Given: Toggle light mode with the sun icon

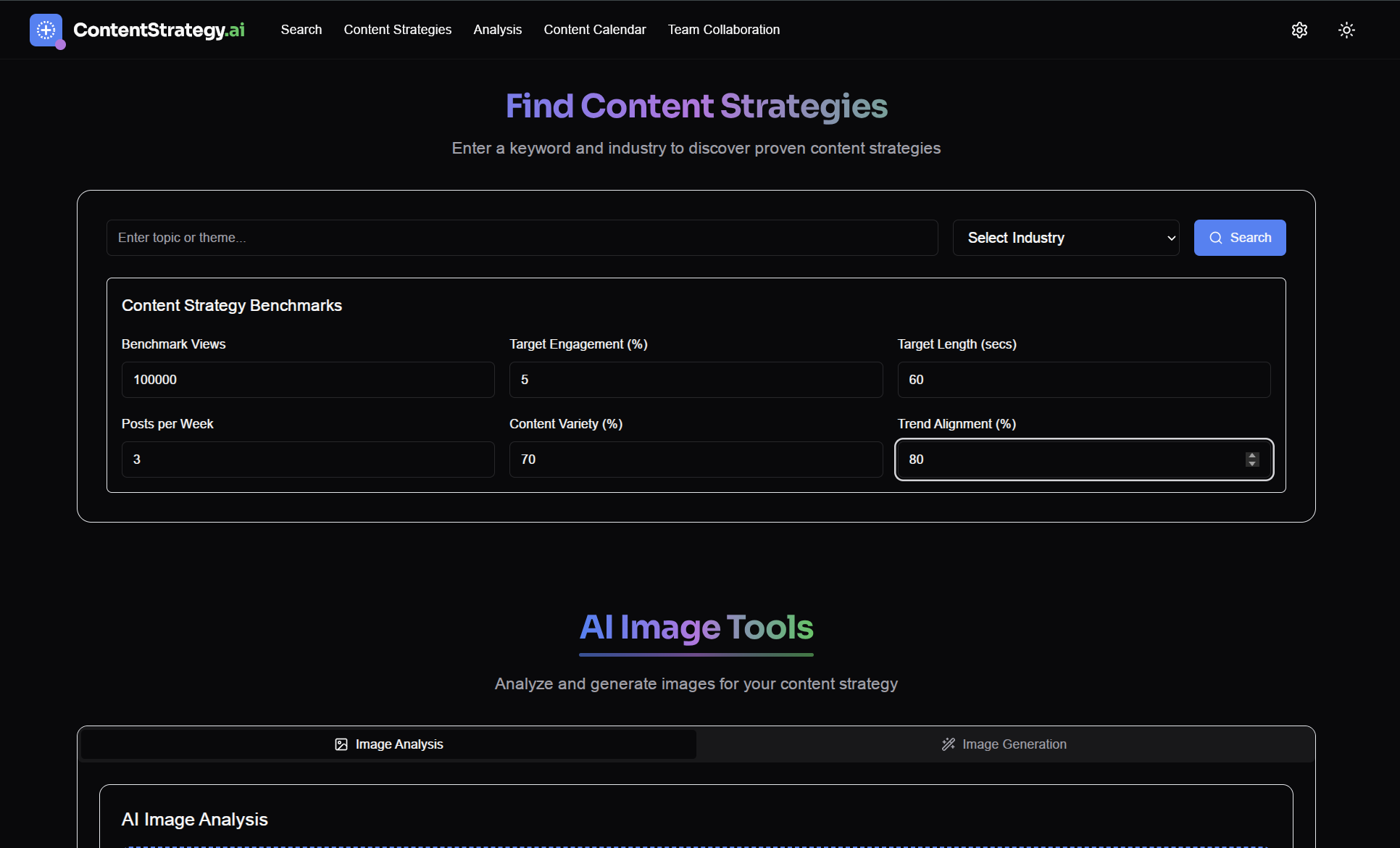Looking at the screenshot, I should pos(1346,30).
